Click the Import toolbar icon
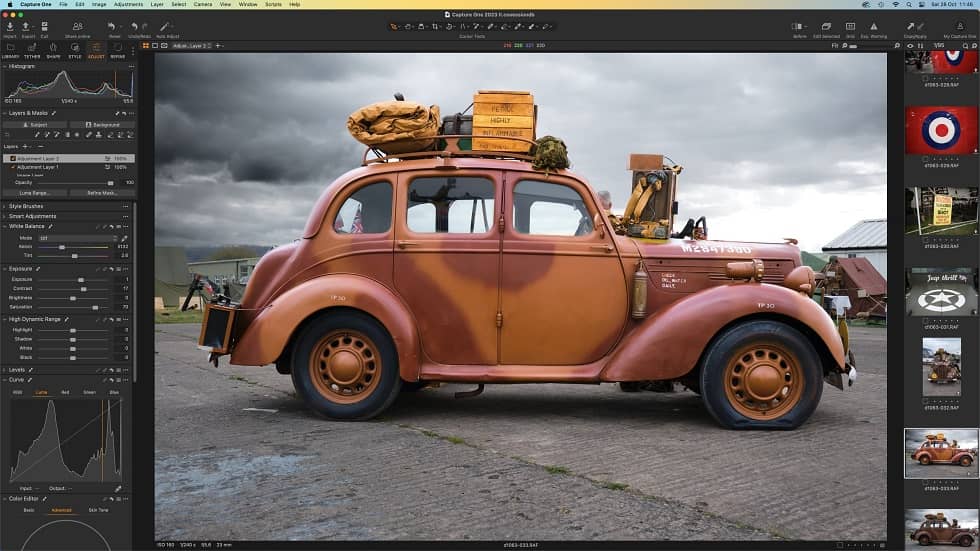 tap(10, 27)
